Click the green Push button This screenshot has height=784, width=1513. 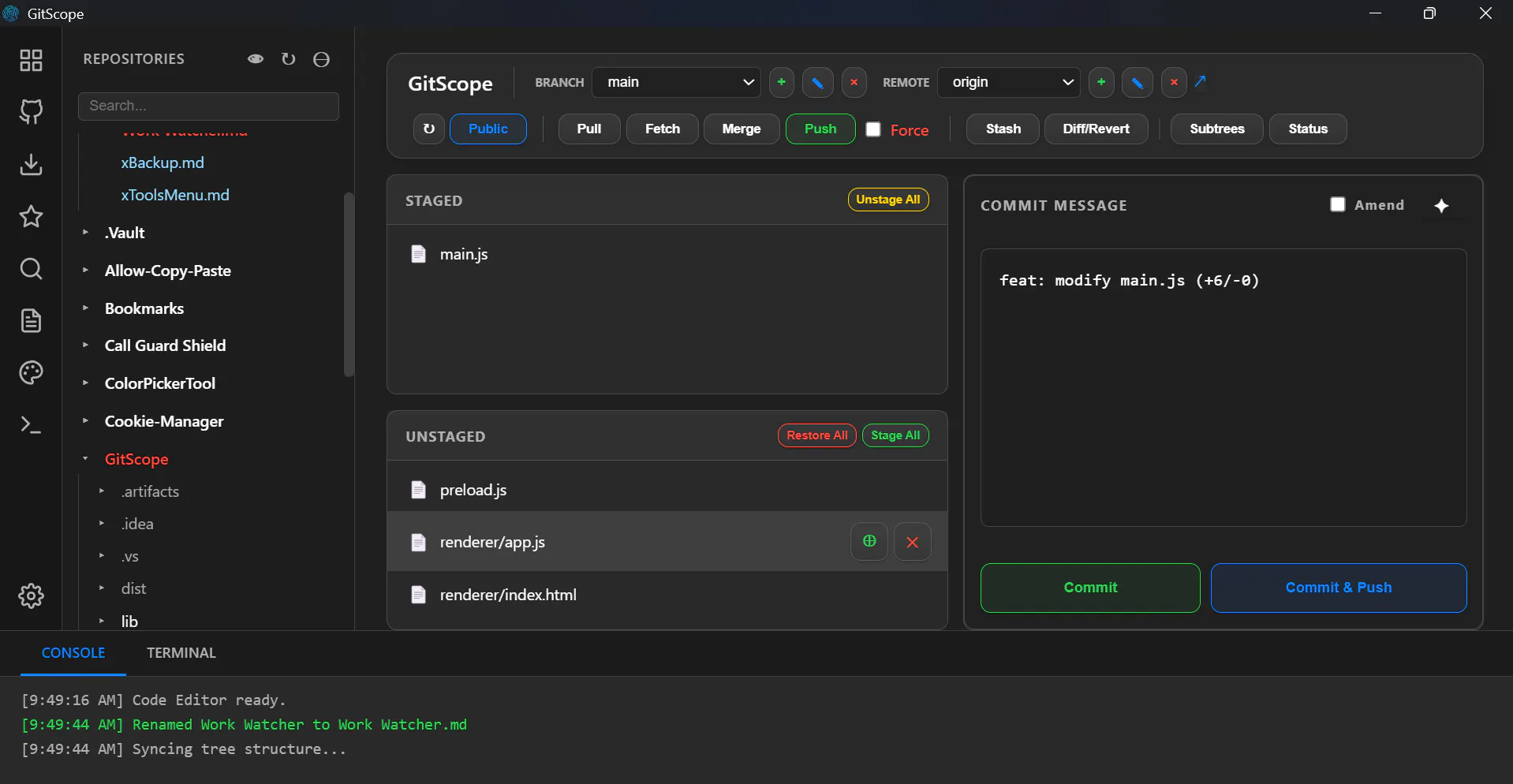(x=820, y=129)
